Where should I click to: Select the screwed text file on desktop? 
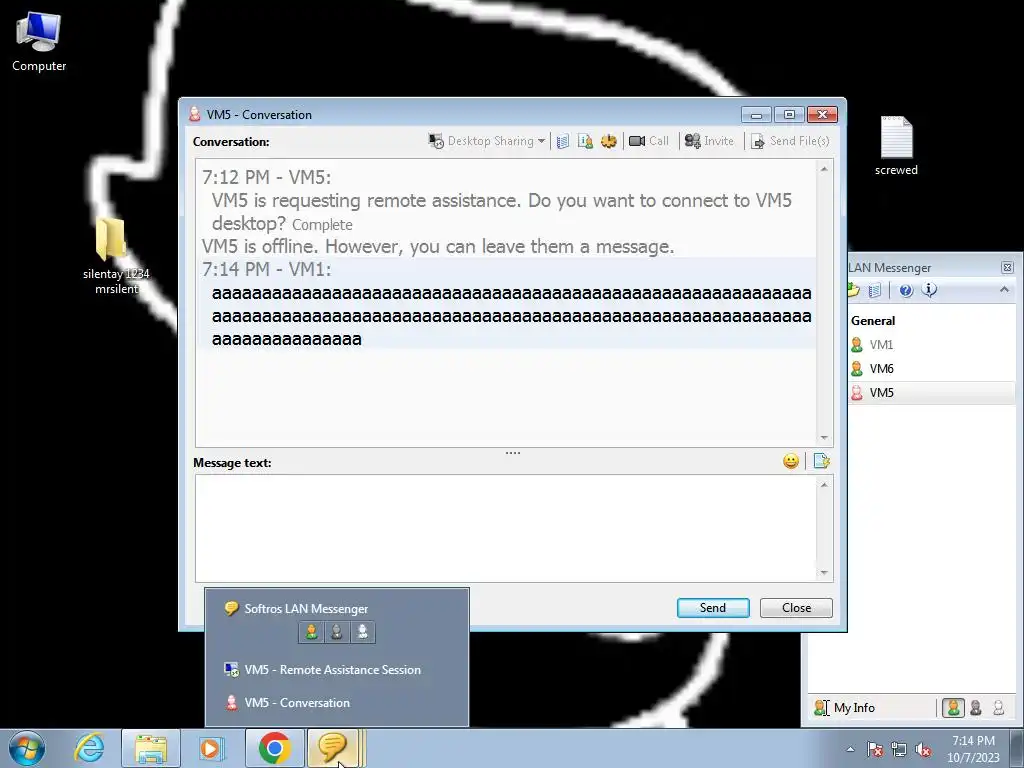click(x=896, y=146)
